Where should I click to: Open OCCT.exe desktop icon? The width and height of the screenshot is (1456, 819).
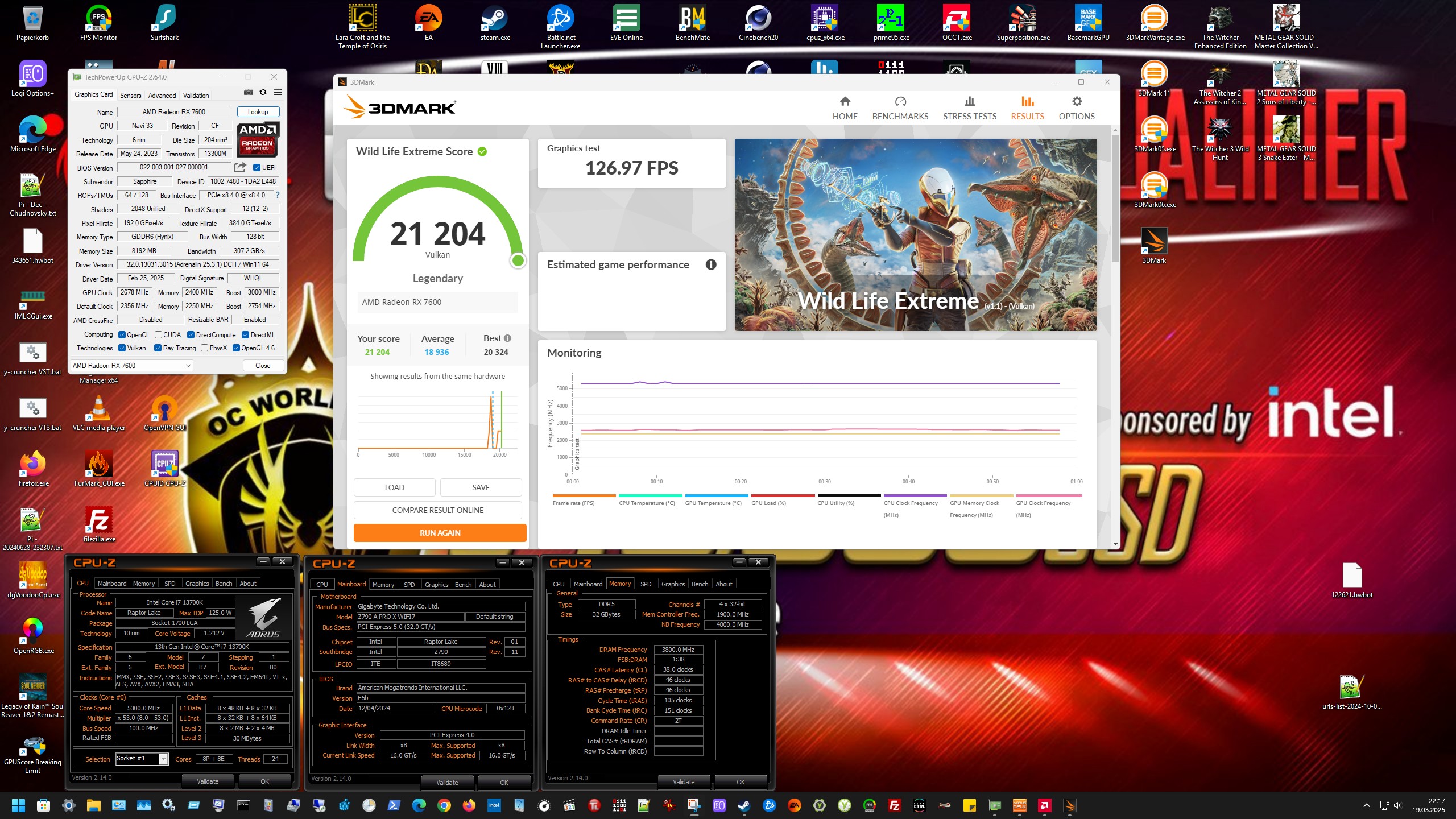coord(957,23)
